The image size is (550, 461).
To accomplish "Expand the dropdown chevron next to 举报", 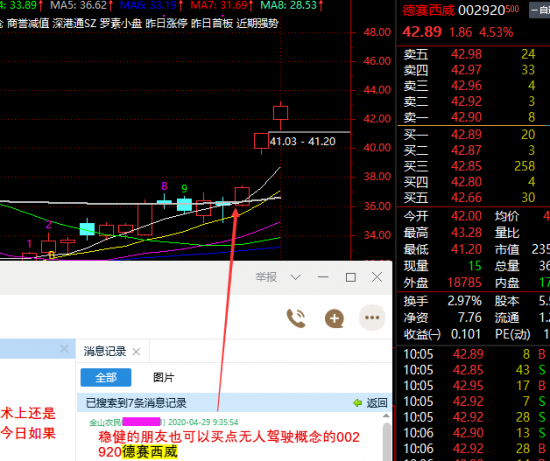I will pyautogui.click(x=296, y=278).
